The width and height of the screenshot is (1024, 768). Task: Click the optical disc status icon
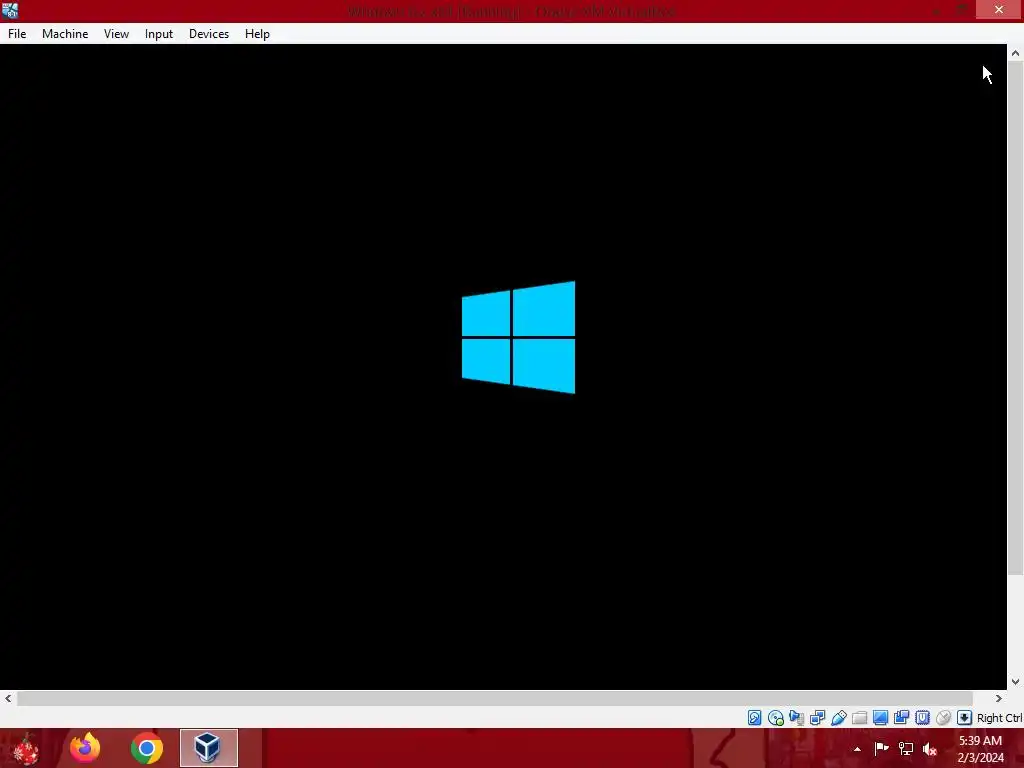tap(776, 718)
